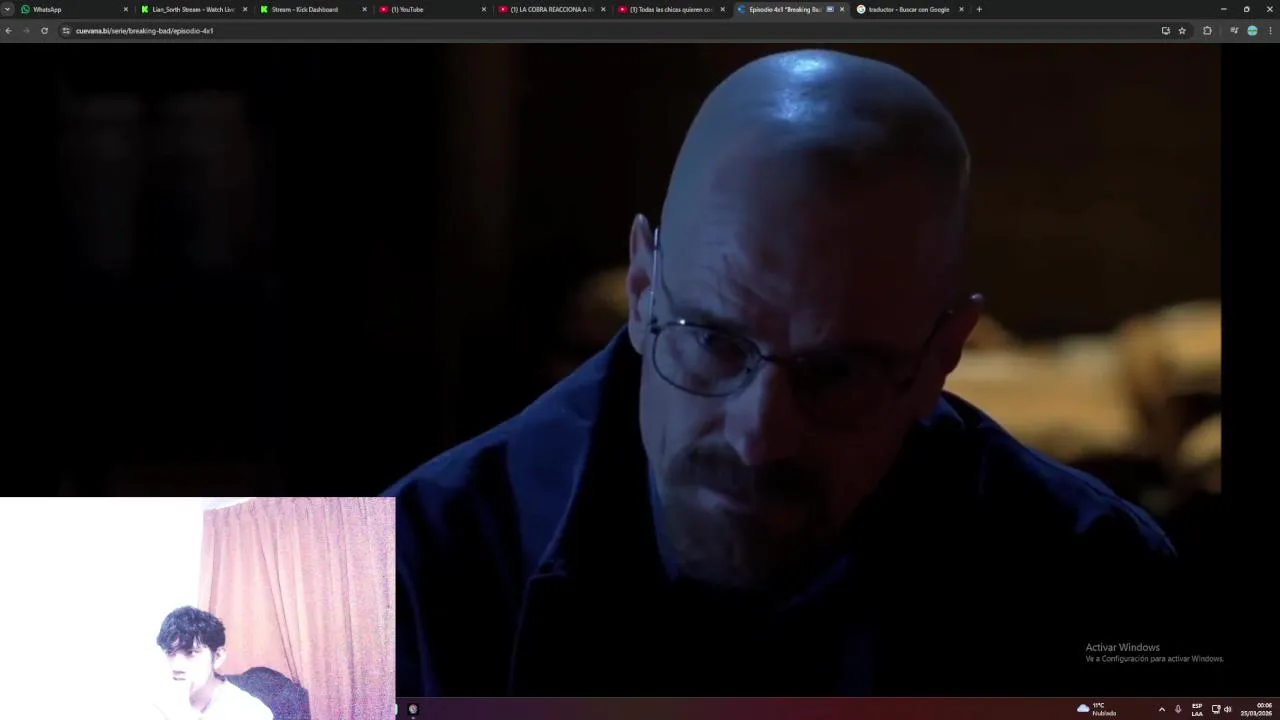Open the media controls icon
The image size is (1280, 720).
1233,31
